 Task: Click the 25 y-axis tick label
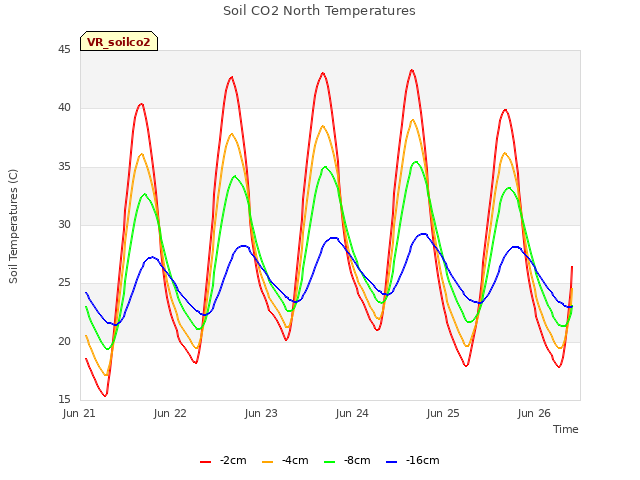pyautogui.click(x=64, y=282)
